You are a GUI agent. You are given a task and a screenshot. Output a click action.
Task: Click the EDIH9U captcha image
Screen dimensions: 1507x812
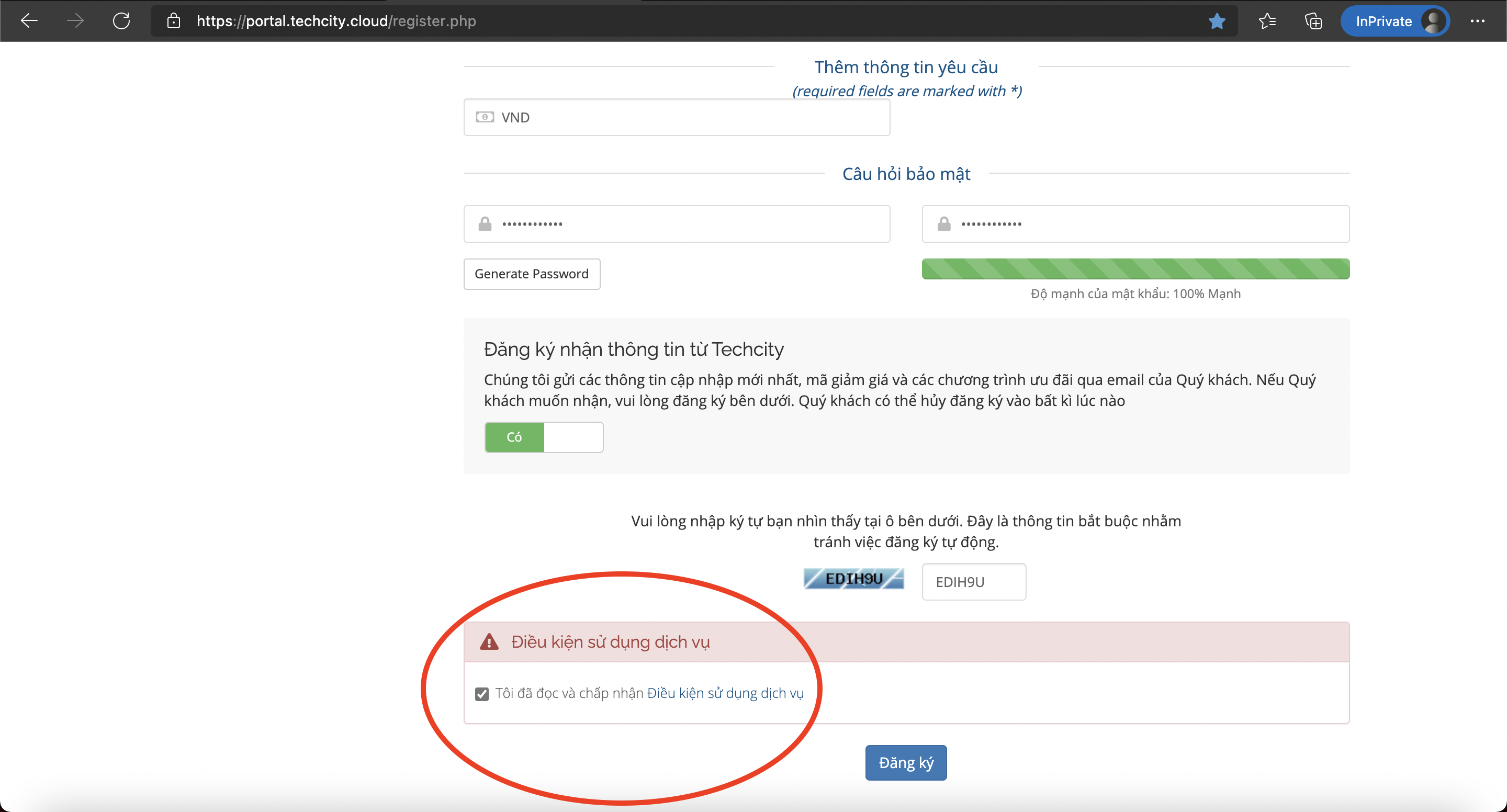853,579
